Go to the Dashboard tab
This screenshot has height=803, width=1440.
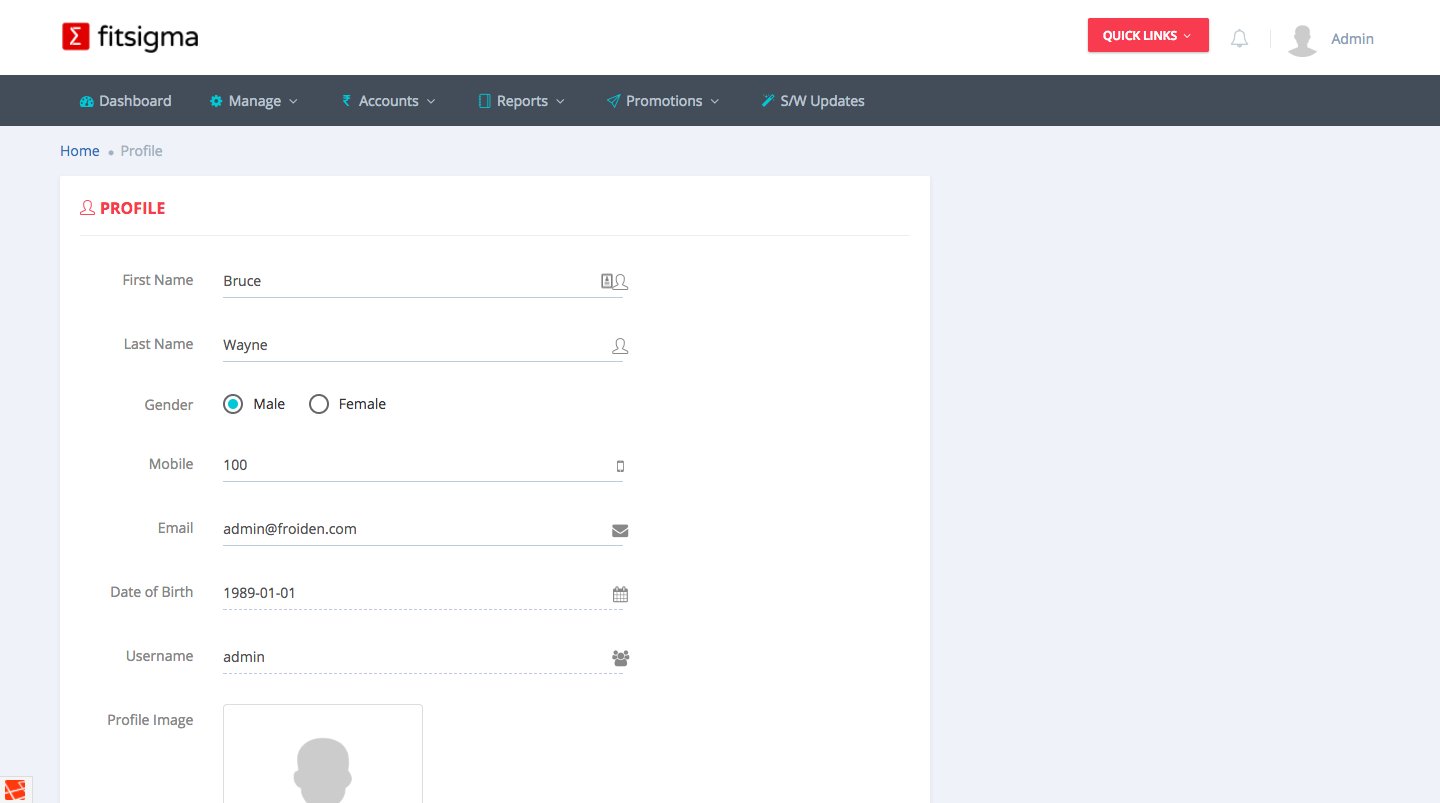point(125,101)
